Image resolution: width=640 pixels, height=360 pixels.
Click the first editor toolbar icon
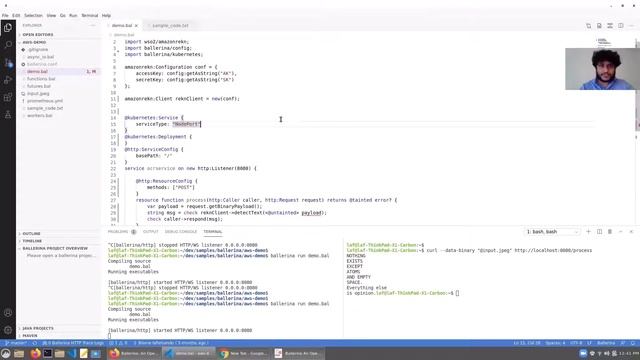[589, 25]
